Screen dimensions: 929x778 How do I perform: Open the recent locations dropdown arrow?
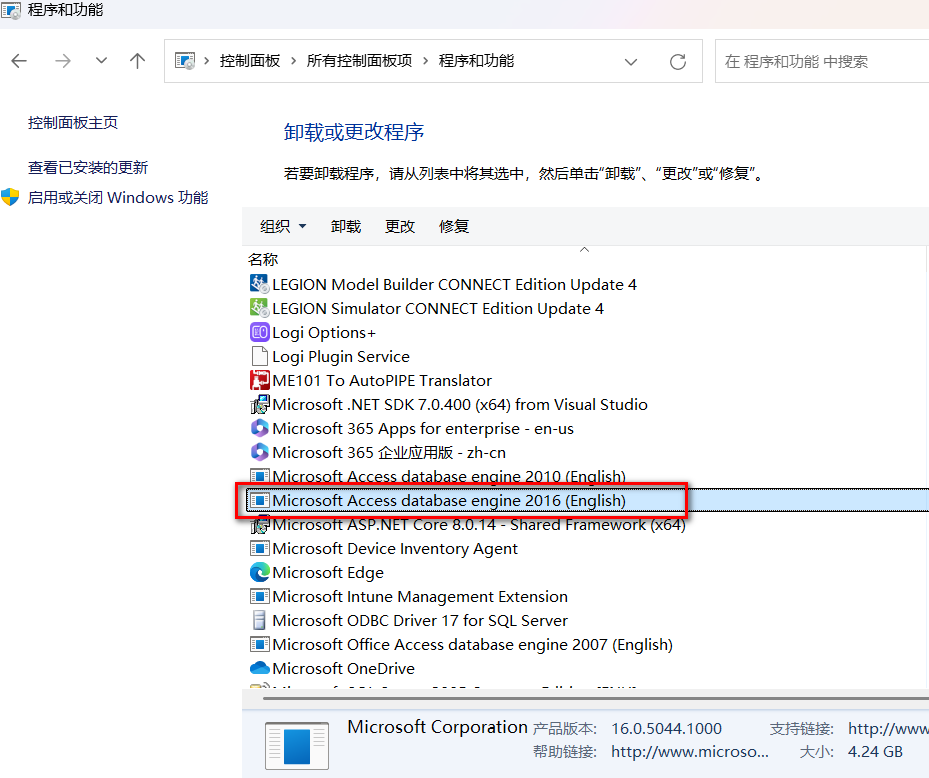pos(101,60)
